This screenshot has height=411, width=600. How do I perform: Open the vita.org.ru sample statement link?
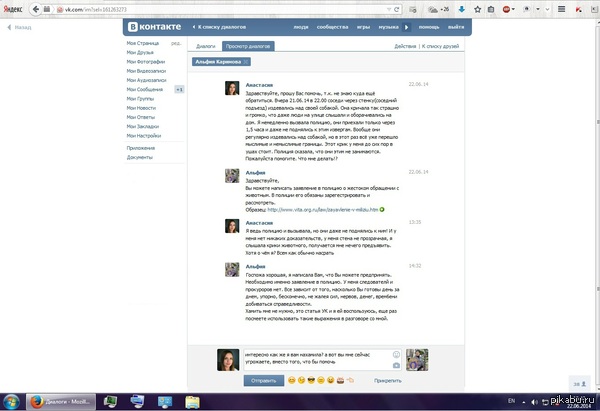click(x=323, y=210)
